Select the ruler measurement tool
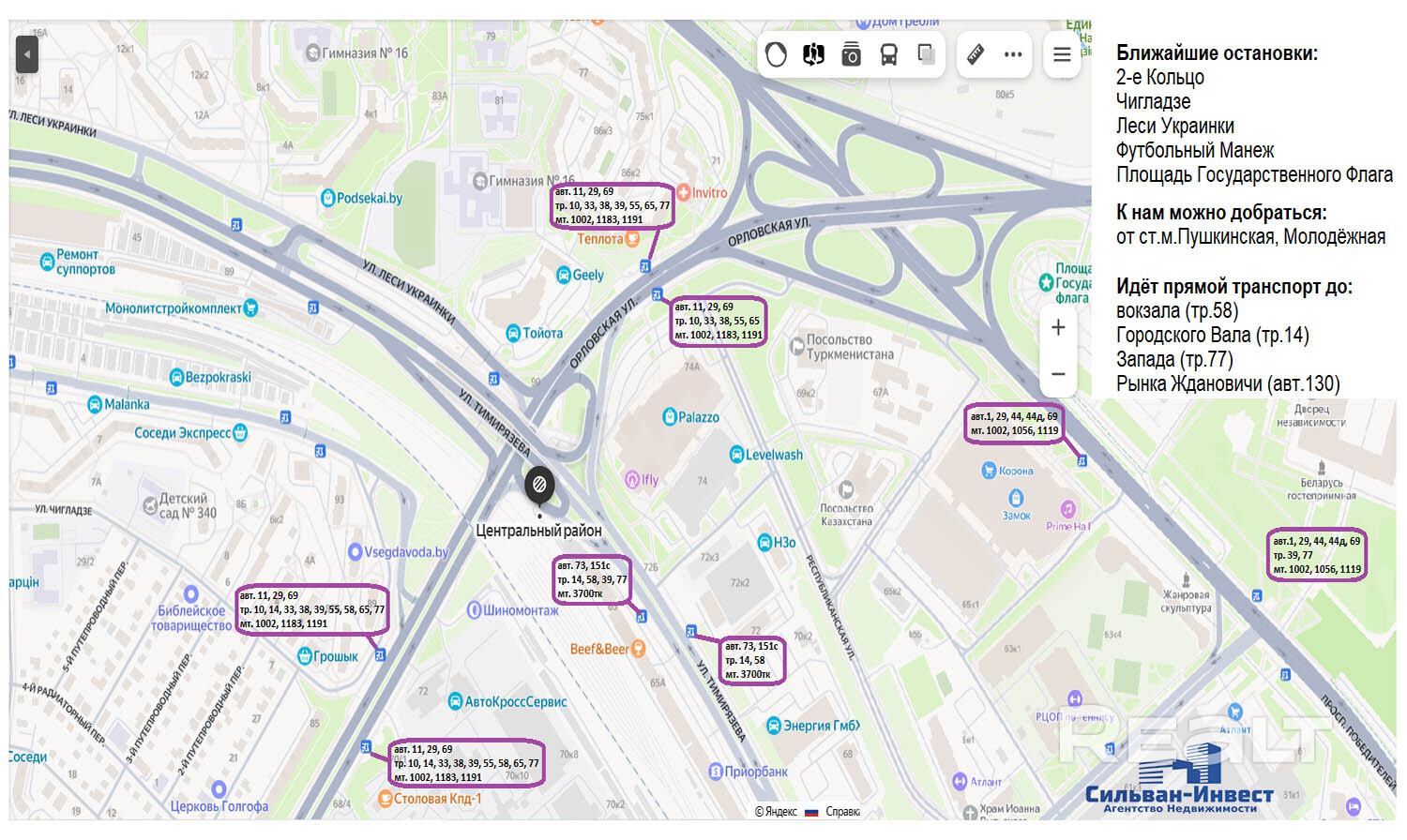The image size is (1407, 840). (x=976, y=54)
